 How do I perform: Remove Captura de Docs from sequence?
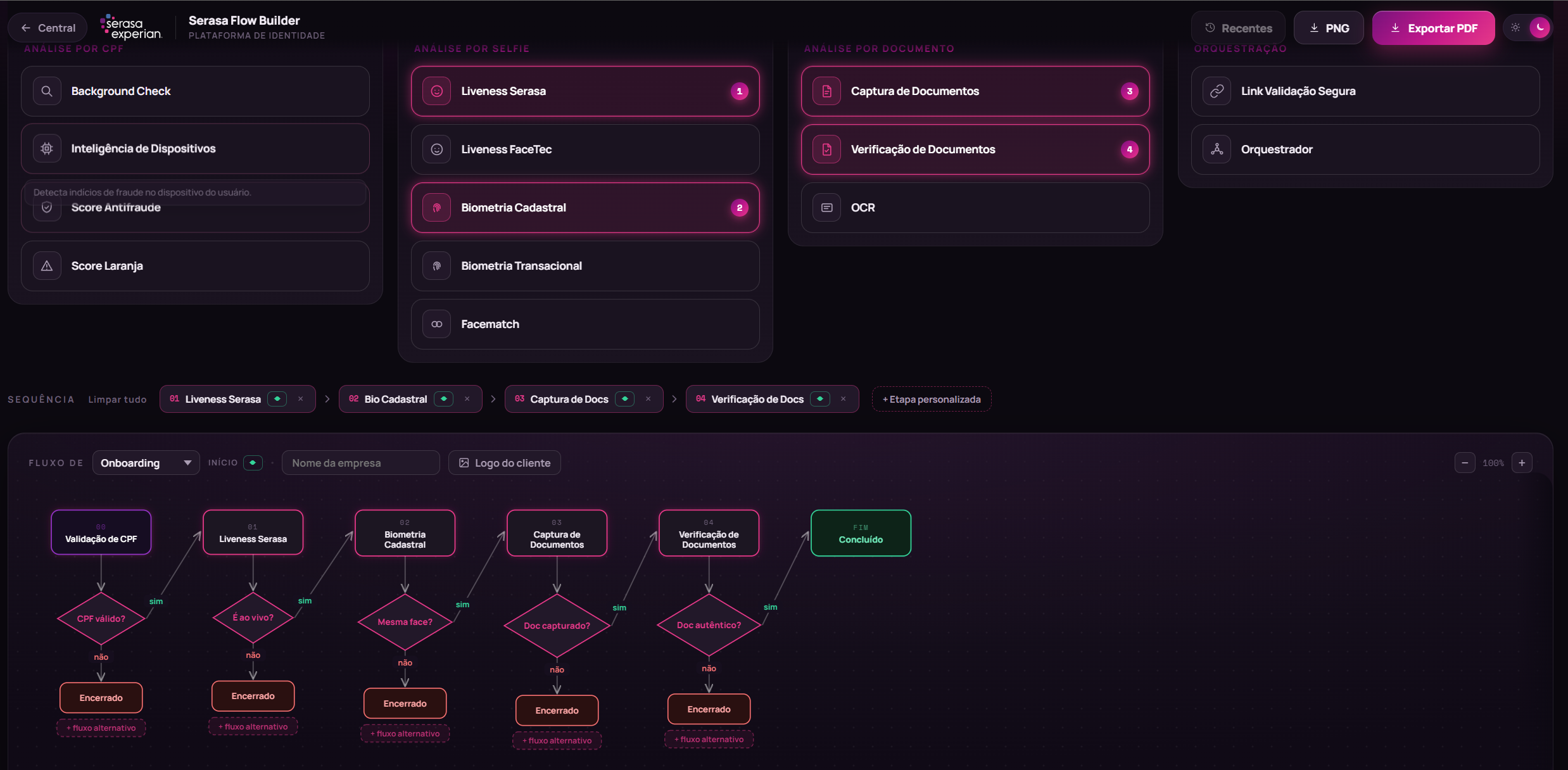[x=648, y=399]
